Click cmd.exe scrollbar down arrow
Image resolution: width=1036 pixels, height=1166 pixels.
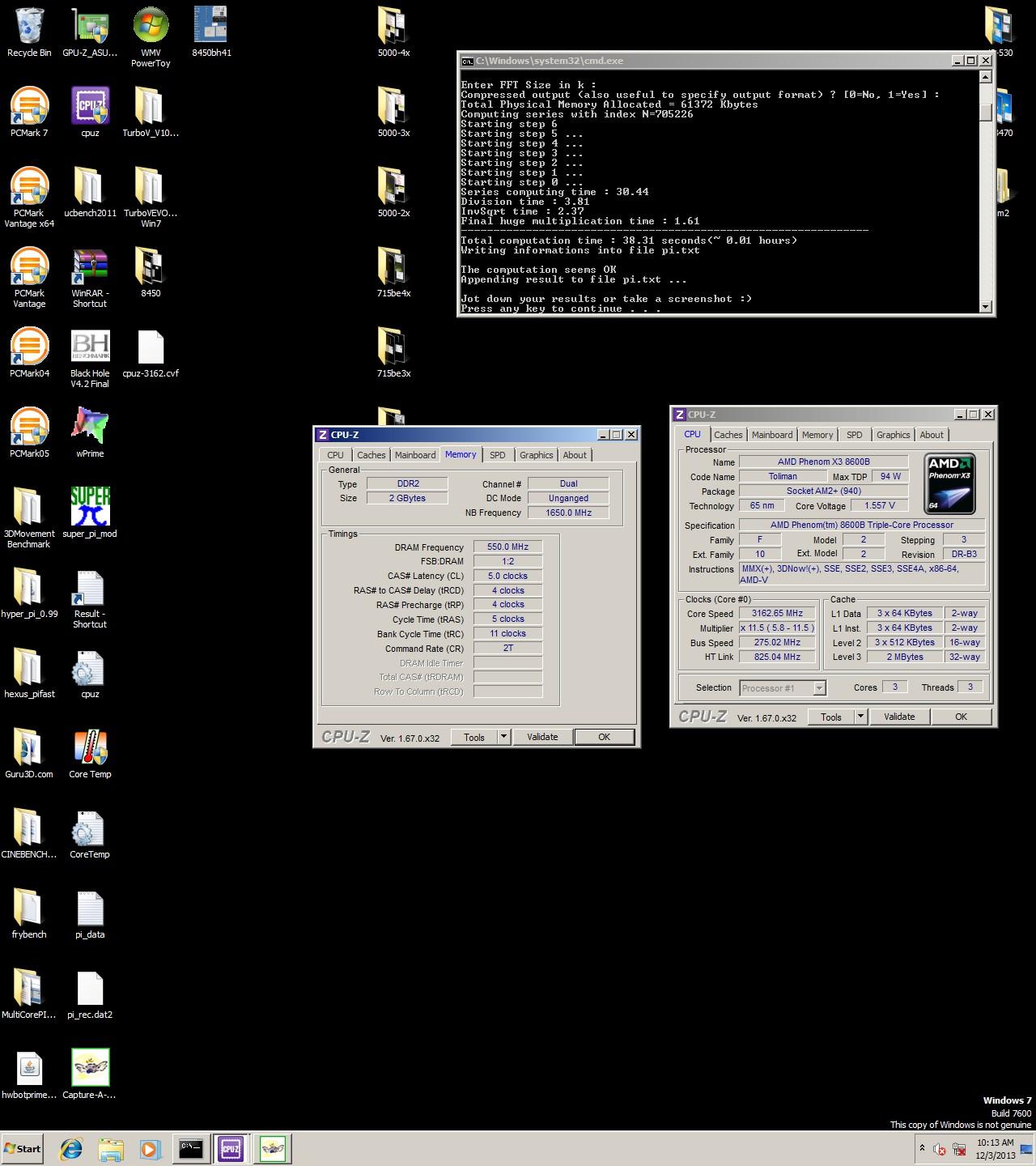(x=985, y=306)
